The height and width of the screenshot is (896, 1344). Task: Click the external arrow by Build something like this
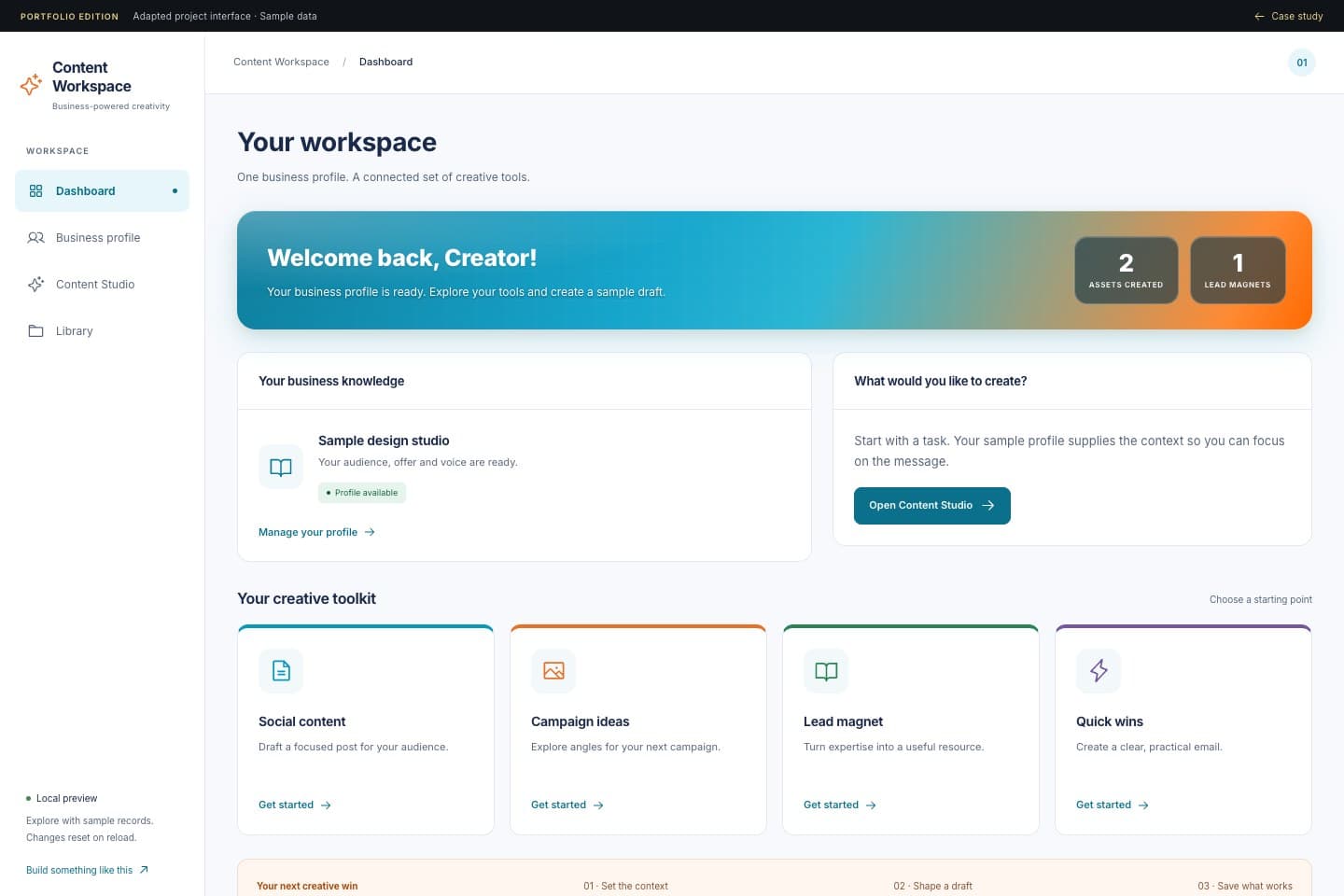tap(144, 870)
